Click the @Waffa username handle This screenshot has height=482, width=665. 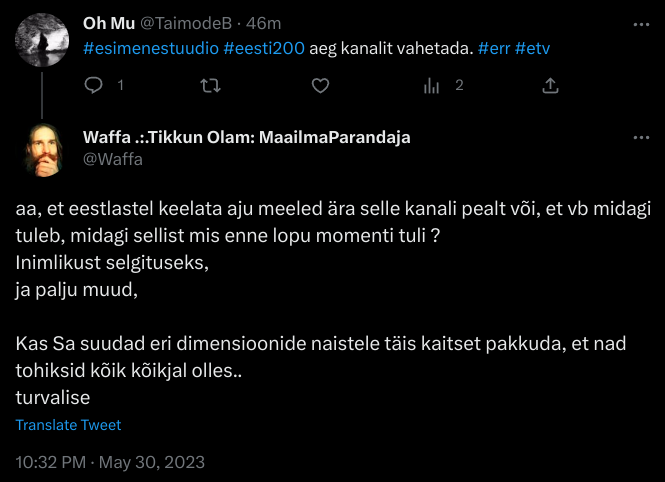point(113,158)
